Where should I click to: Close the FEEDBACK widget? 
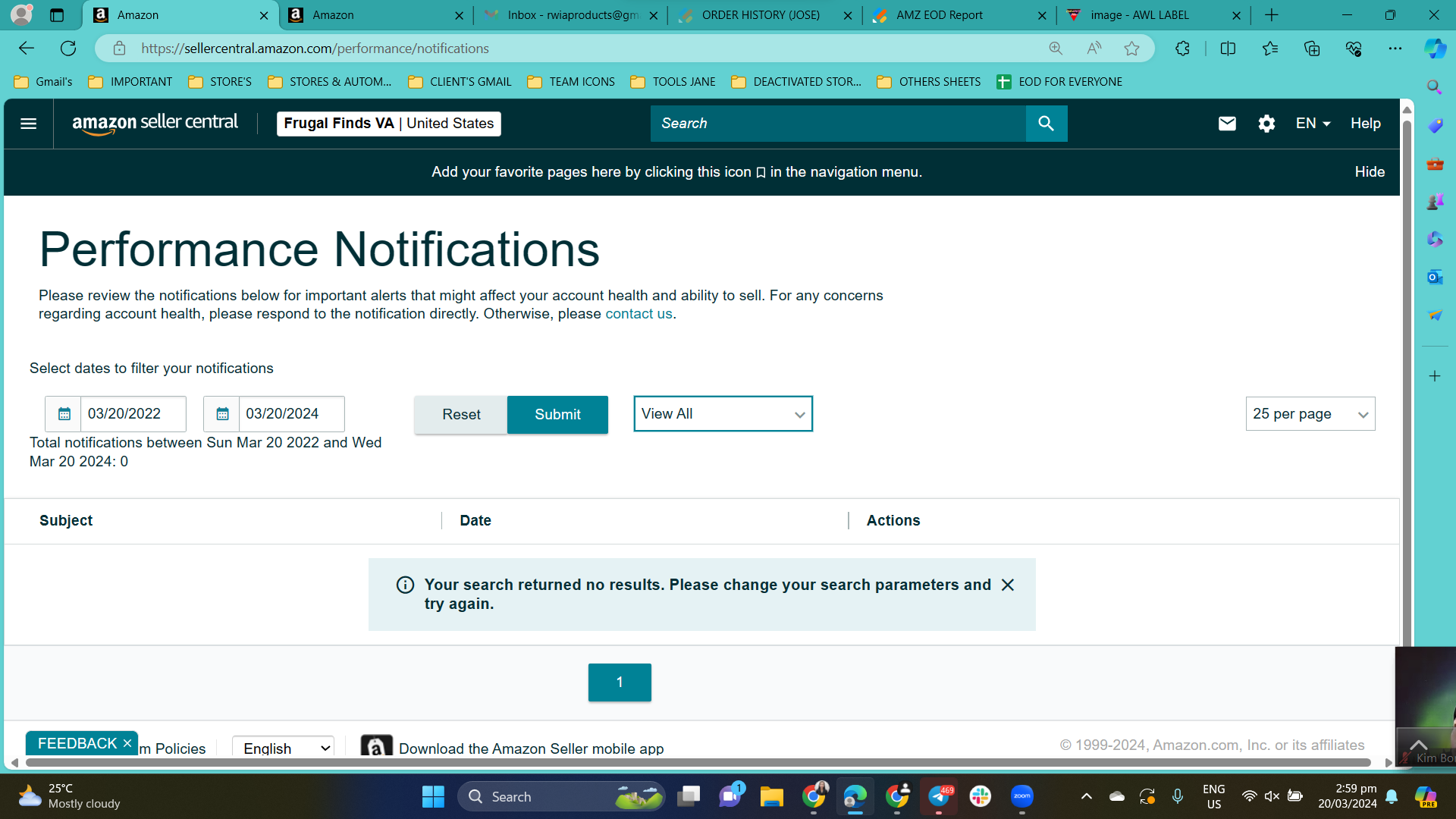click(127, 743)
